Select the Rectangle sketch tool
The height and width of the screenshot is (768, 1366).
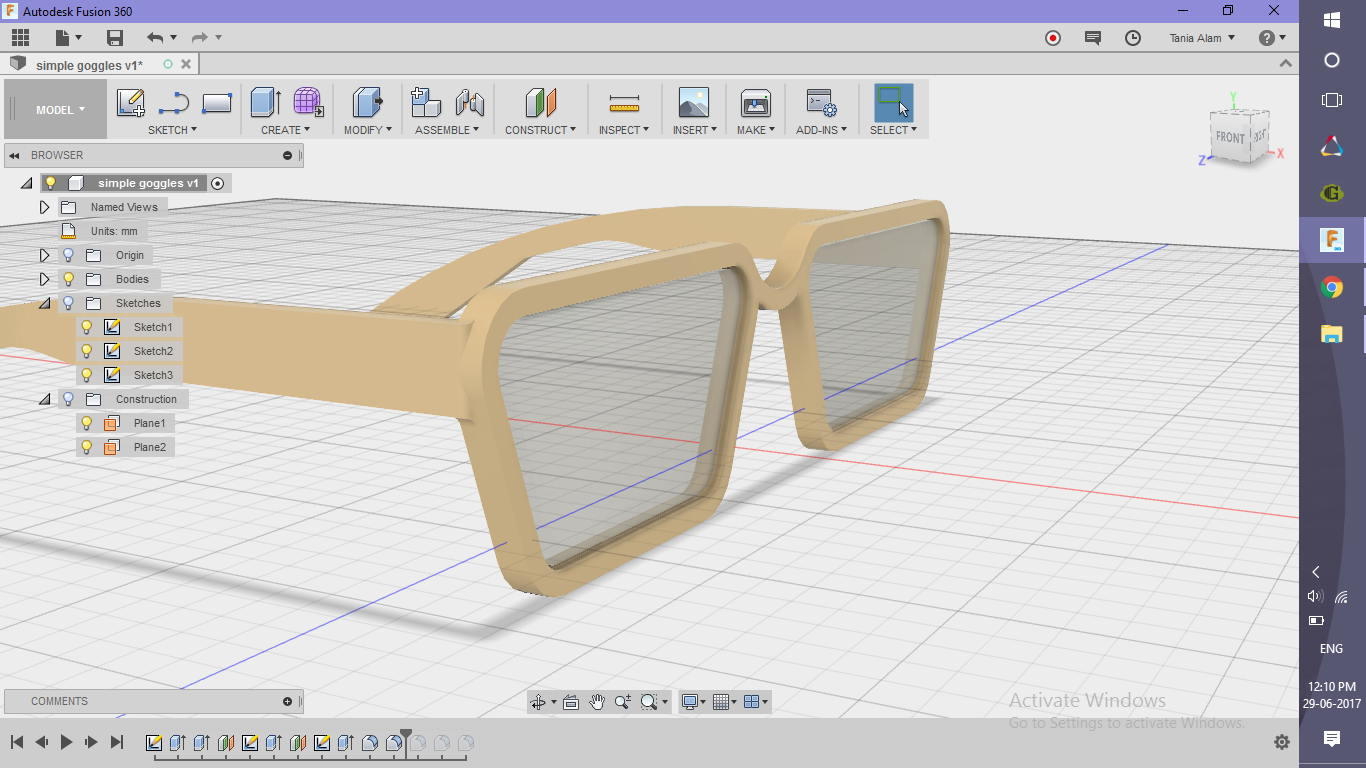pos(217,103)
